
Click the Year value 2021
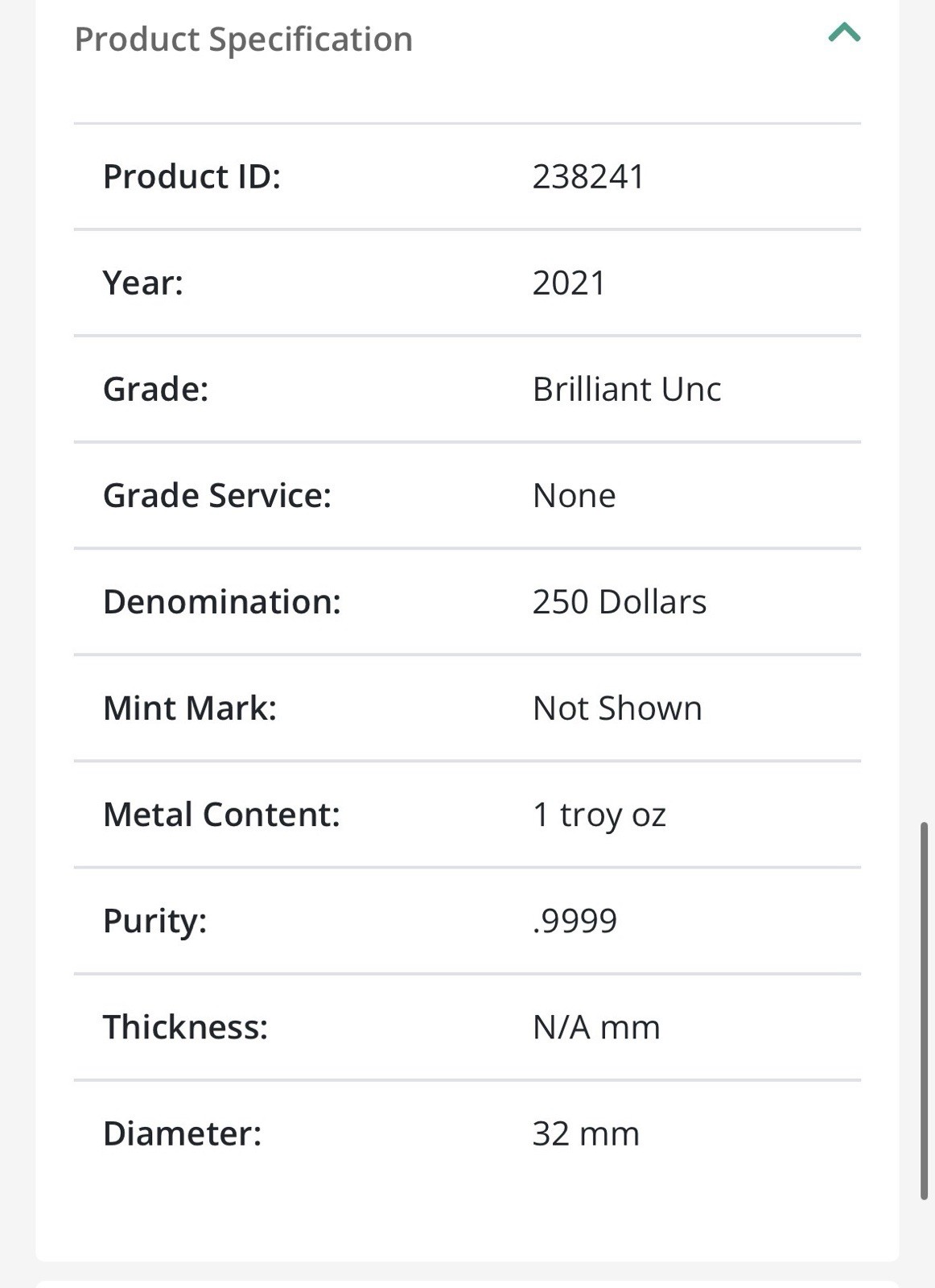(569, 283)
